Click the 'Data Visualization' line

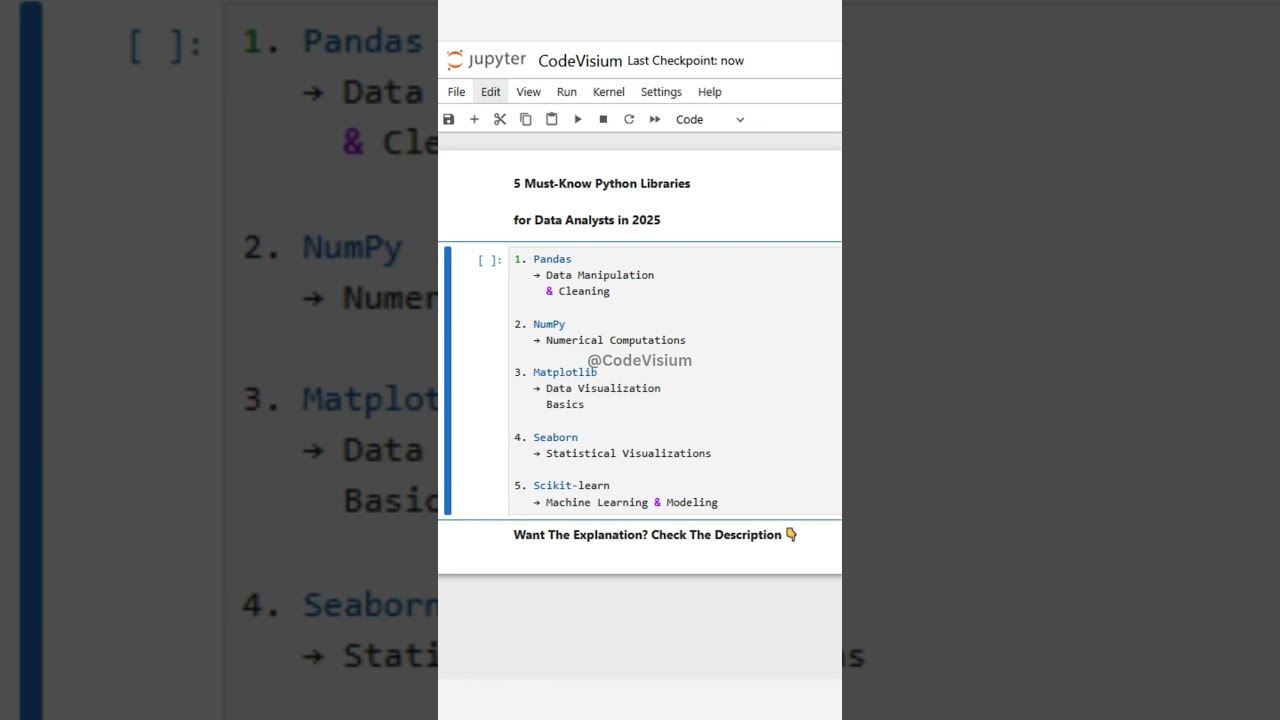pos(596,388)
